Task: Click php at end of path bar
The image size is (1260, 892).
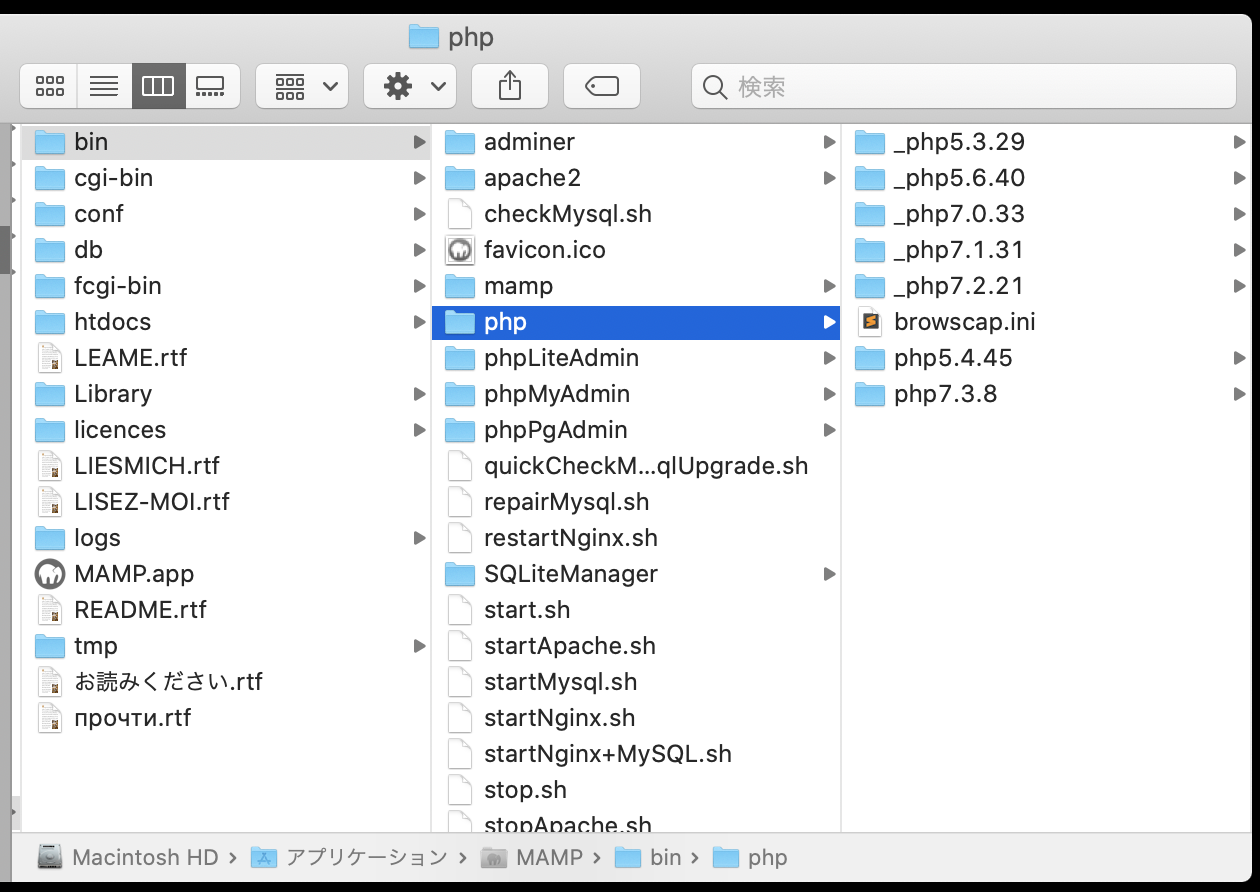Action: click(751, 857)
